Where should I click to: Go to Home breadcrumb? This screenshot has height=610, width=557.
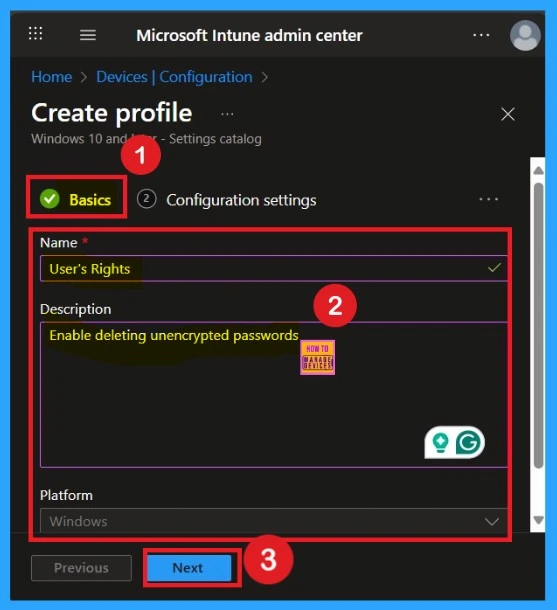tap(52, 77)
